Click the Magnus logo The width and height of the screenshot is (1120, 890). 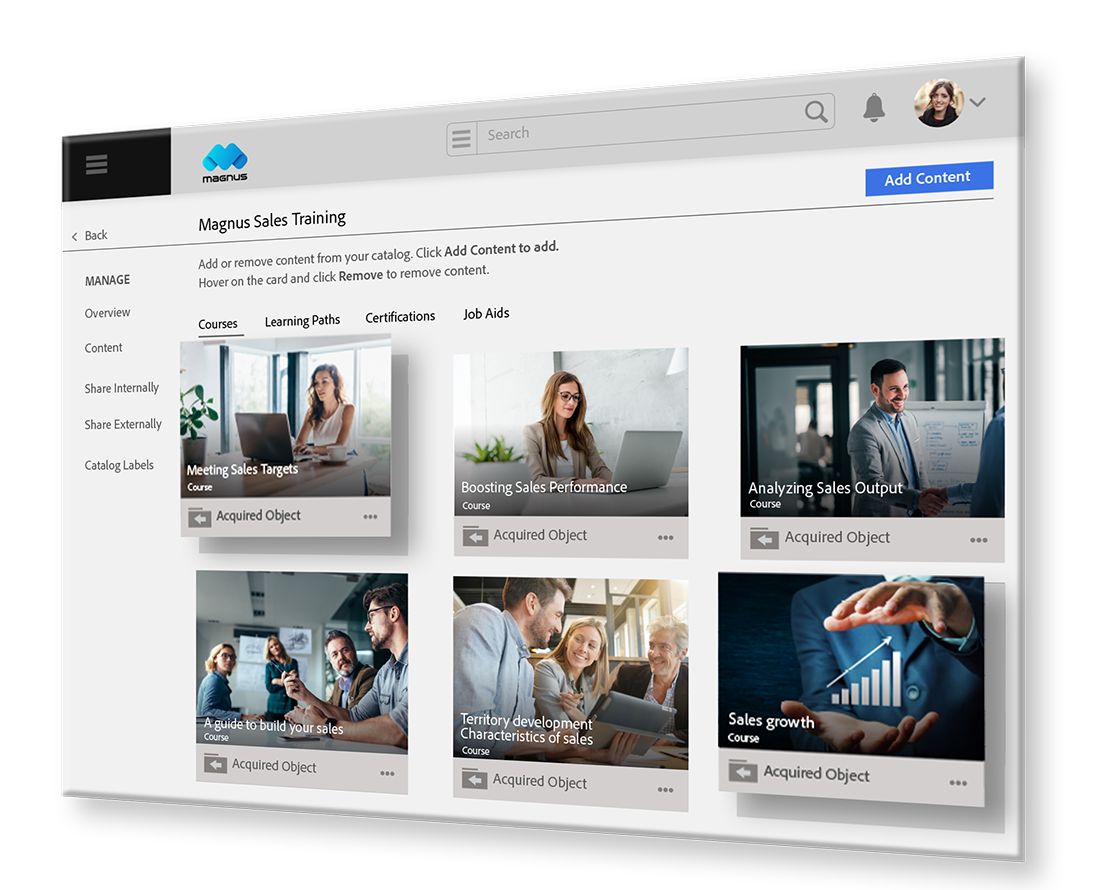tap(225, 163)
